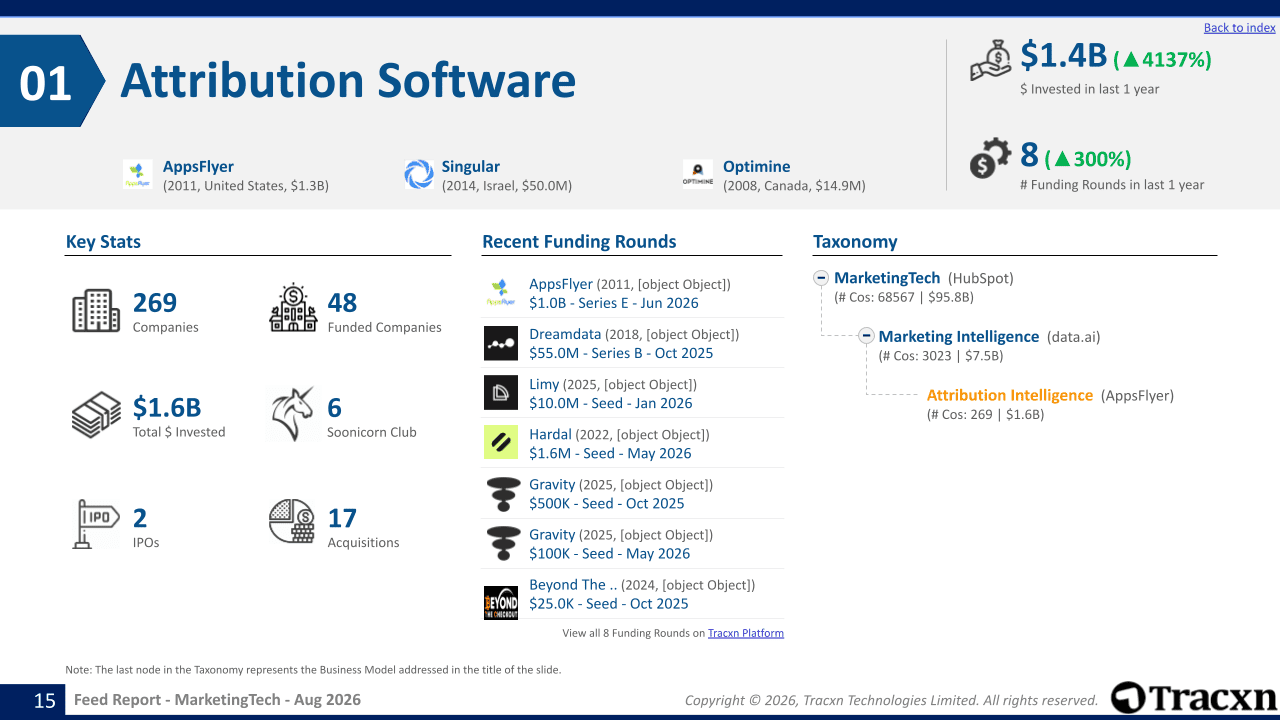
Task: Click the Beyond The Checkout logo
Action: pyautogui.click(x=501, y=603)
